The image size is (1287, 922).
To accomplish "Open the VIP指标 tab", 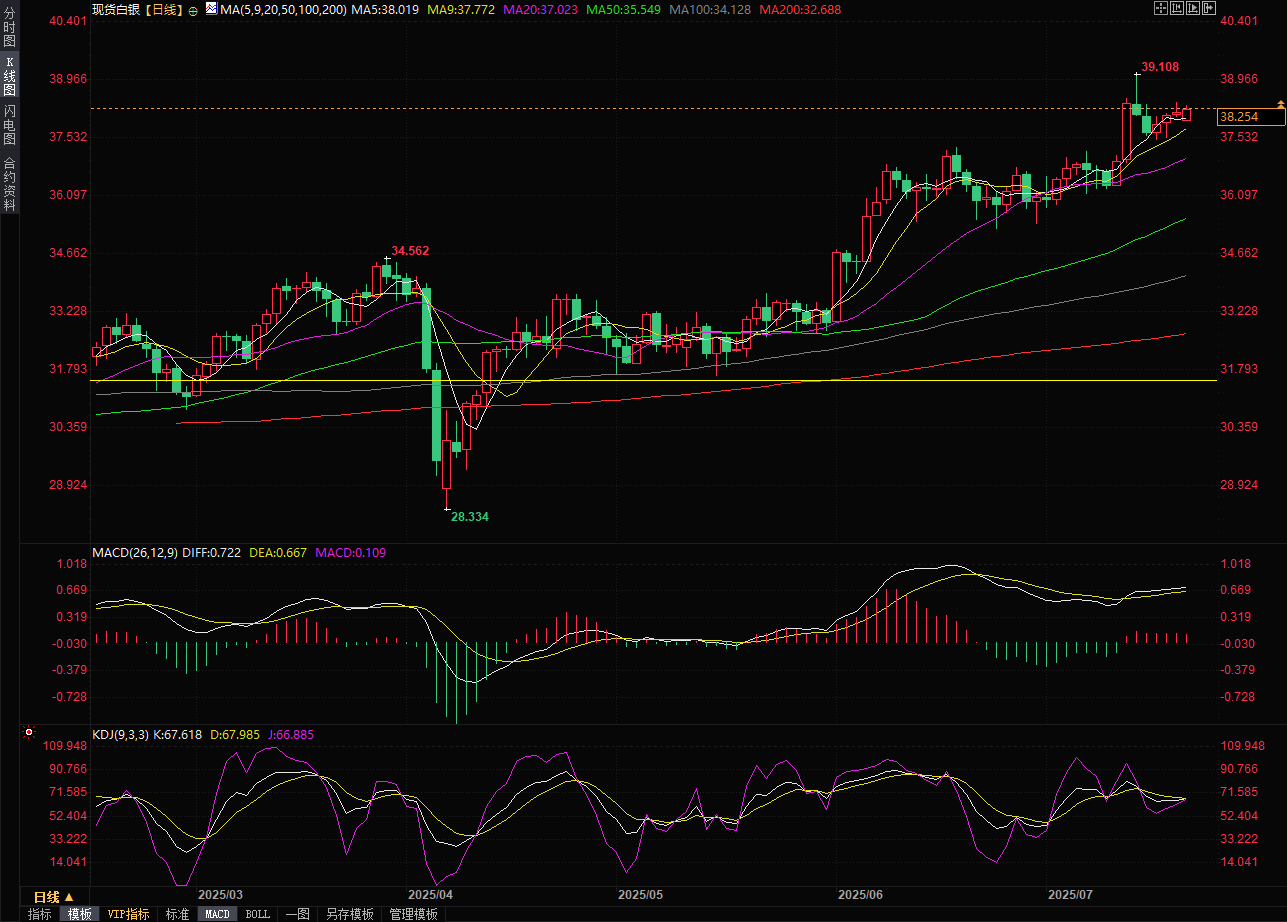I will pos(128,914).
